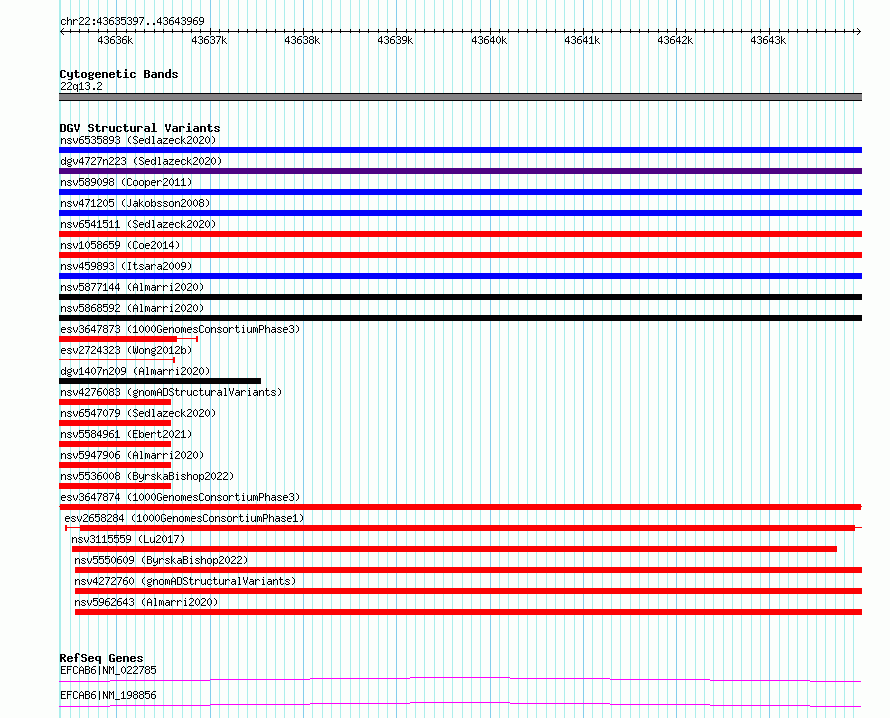
Task: Select the blue bar under nsv459893
Action: (x=460, y=276)
